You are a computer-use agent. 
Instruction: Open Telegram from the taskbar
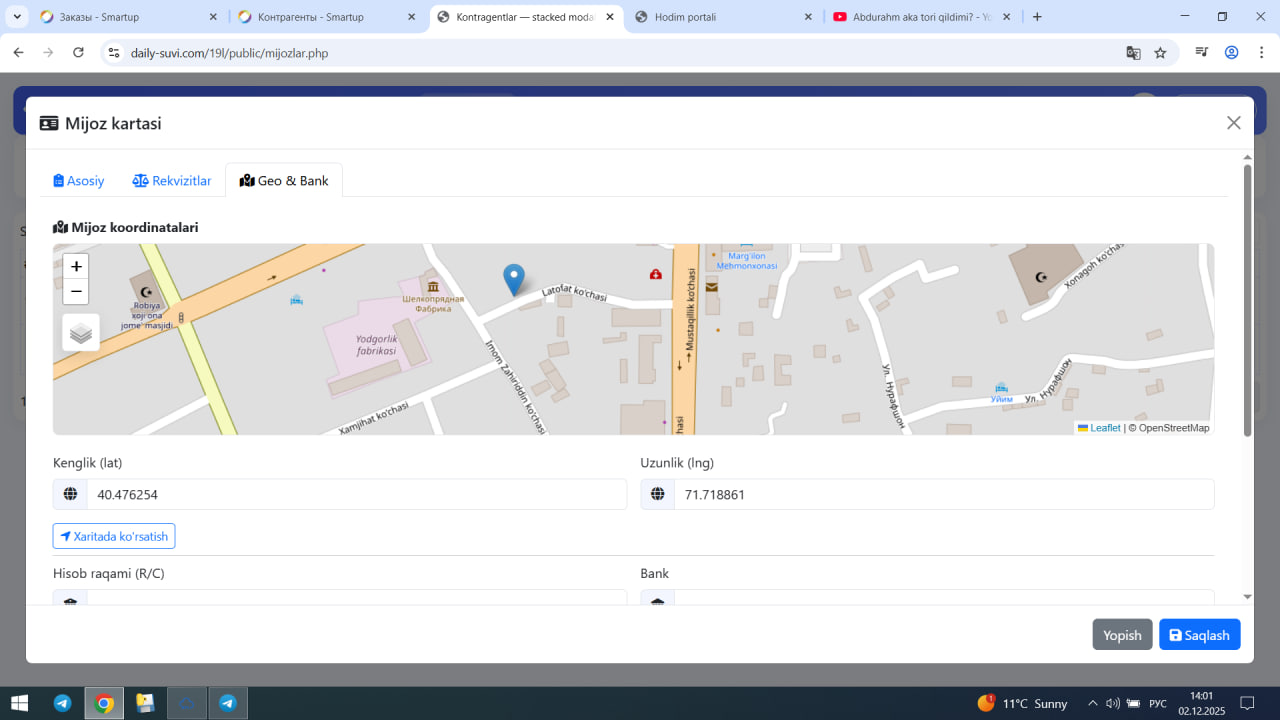[62, 703]
